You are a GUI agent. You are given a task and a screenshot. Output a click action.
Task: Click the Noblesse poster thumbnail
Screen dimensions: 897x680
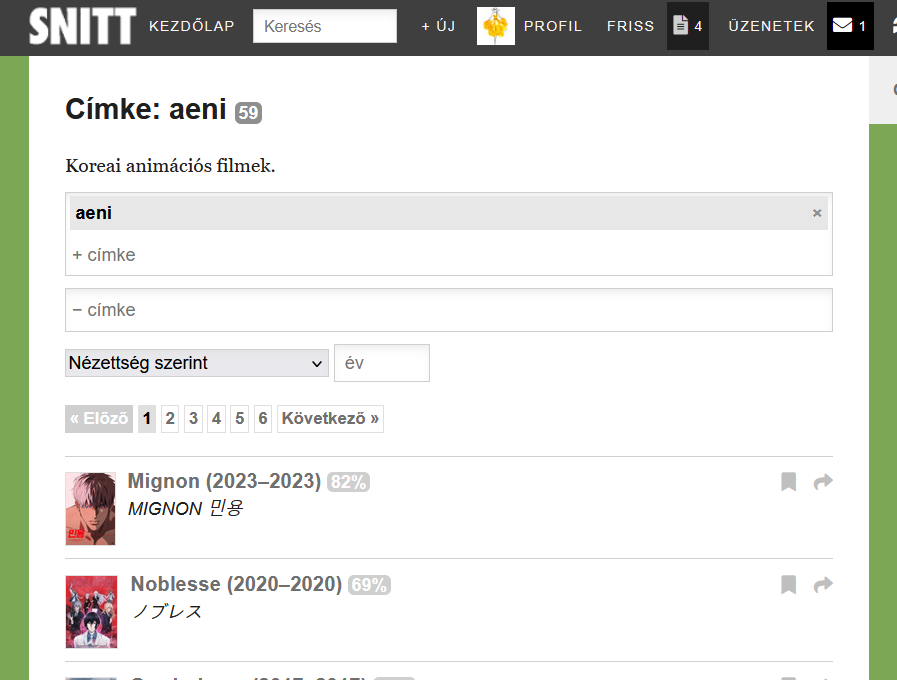click(91, 612)
